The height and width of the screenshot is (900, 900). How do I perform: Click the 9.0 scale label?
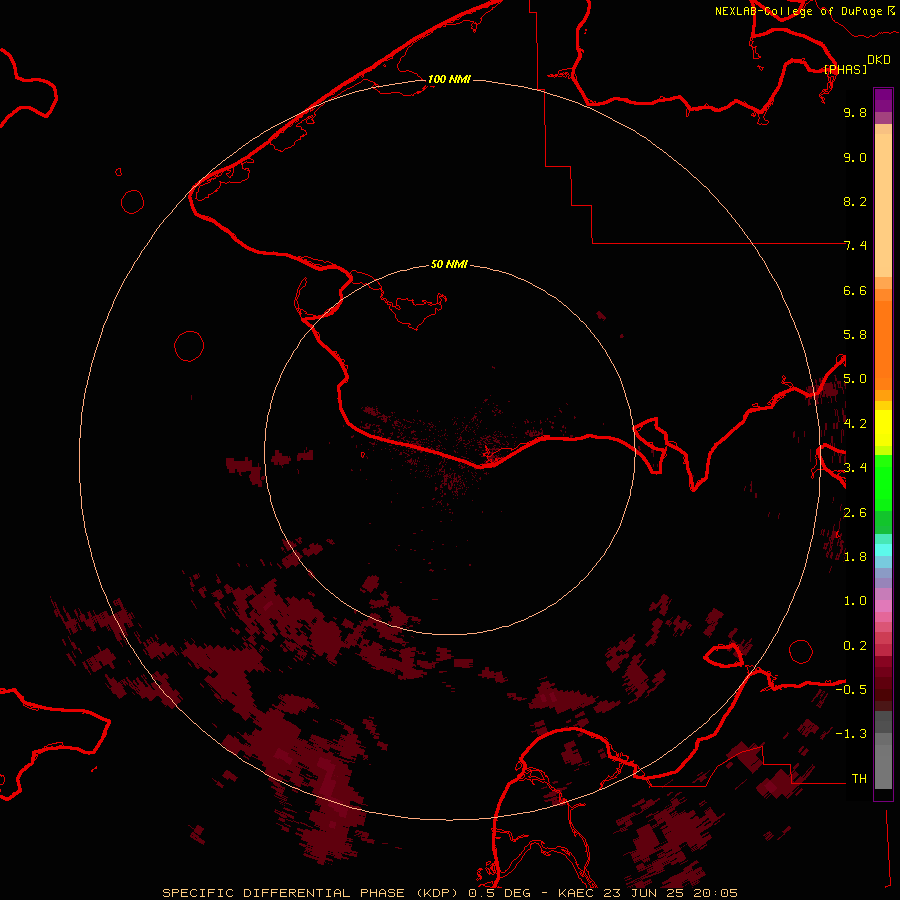[x=855, y=157]
